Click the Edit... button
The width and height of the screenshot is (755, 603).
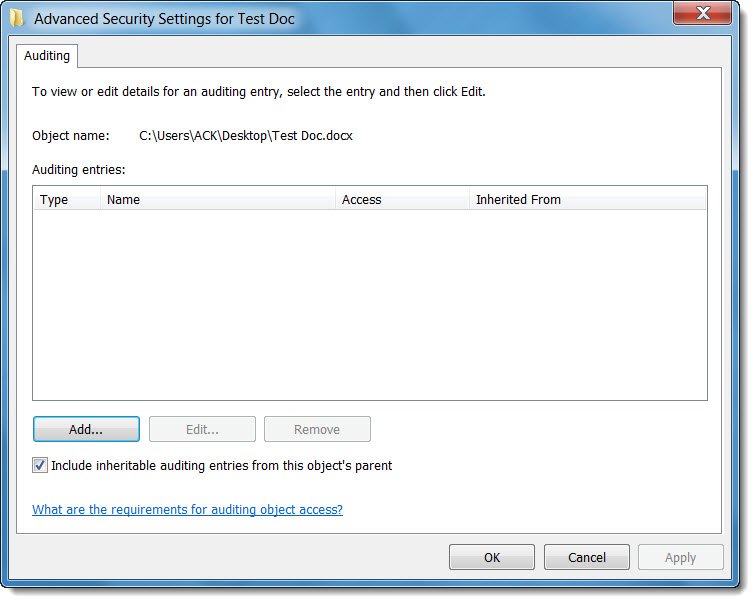pos(202,429)
